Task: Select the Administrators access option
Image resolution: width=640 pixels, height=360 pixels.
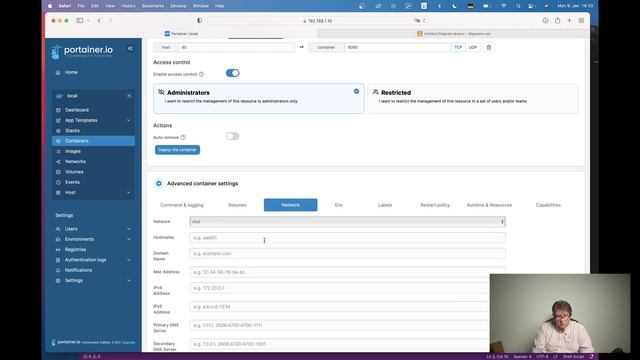Action: click(259, 98)
